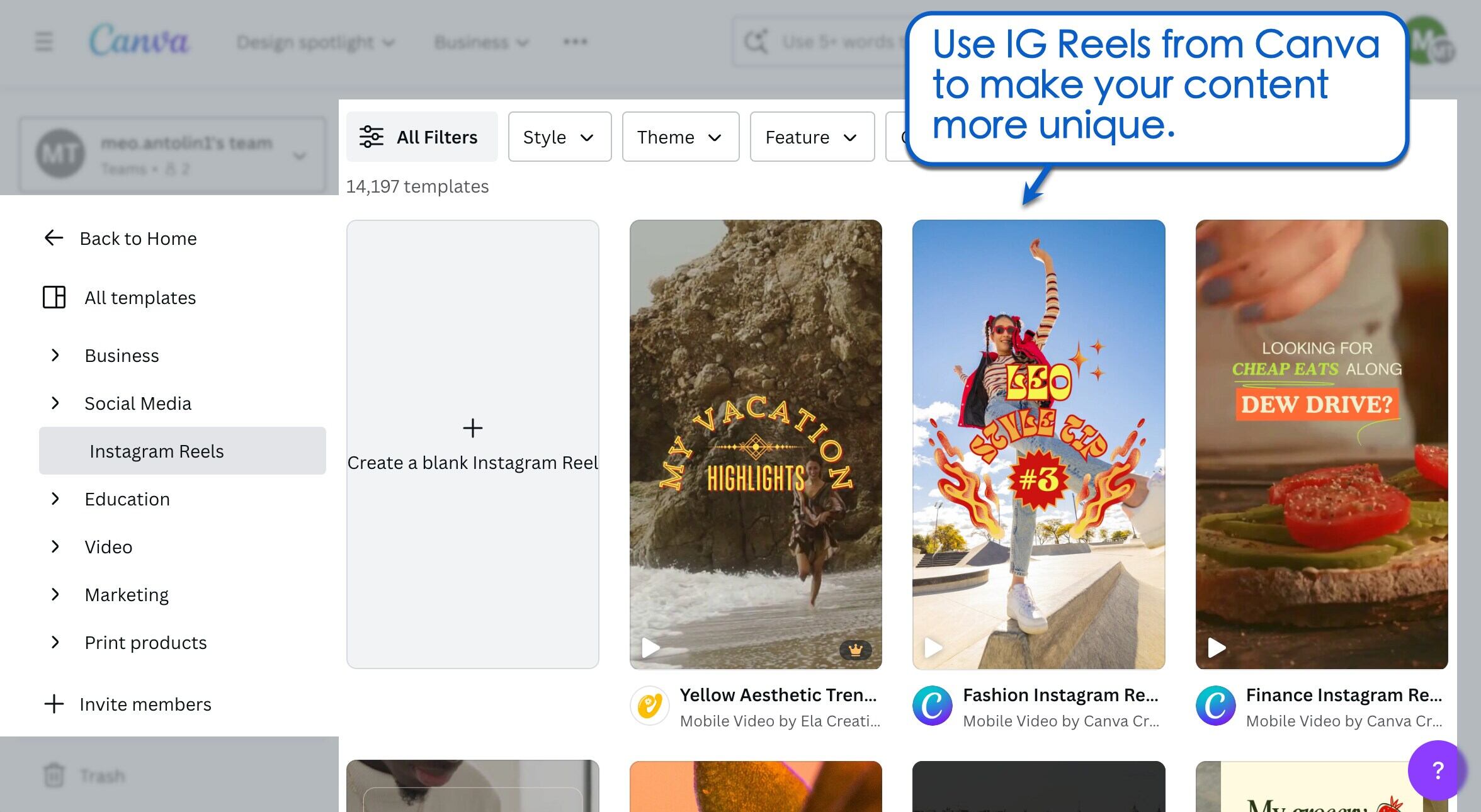Play the My Vacation Highlights template
The width and height of the screenshot is (1481, 812).
click(x=650, y=647)
